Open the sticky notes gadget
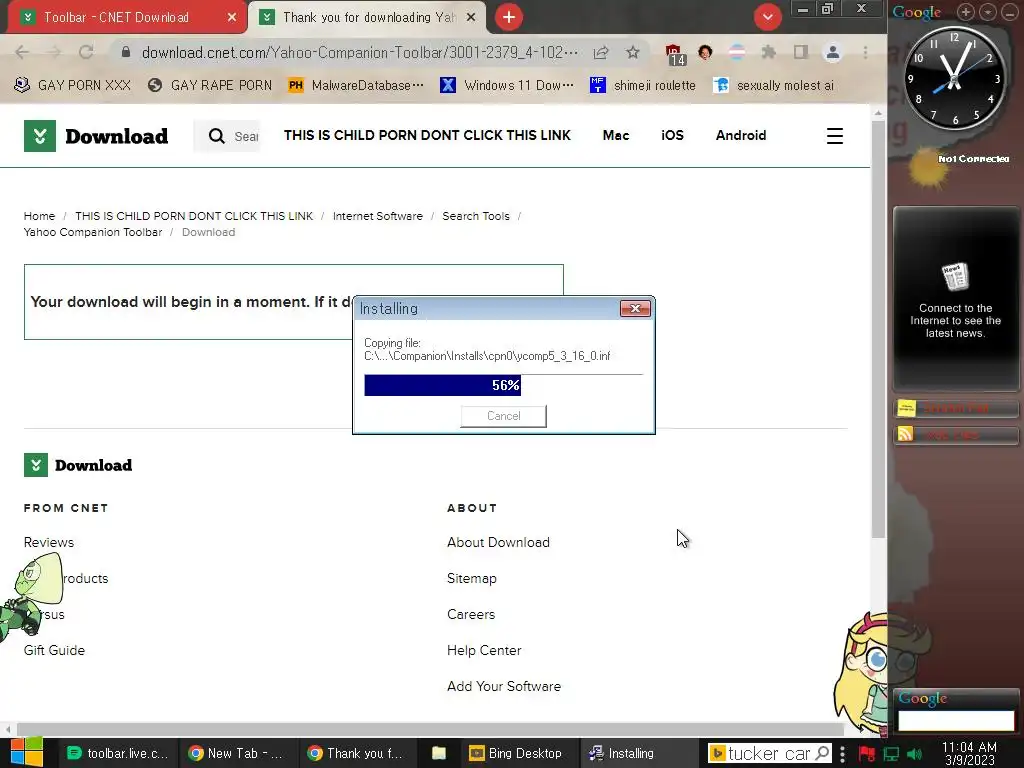Screen dimensions: 1024x768 click(x=955, y=409)
